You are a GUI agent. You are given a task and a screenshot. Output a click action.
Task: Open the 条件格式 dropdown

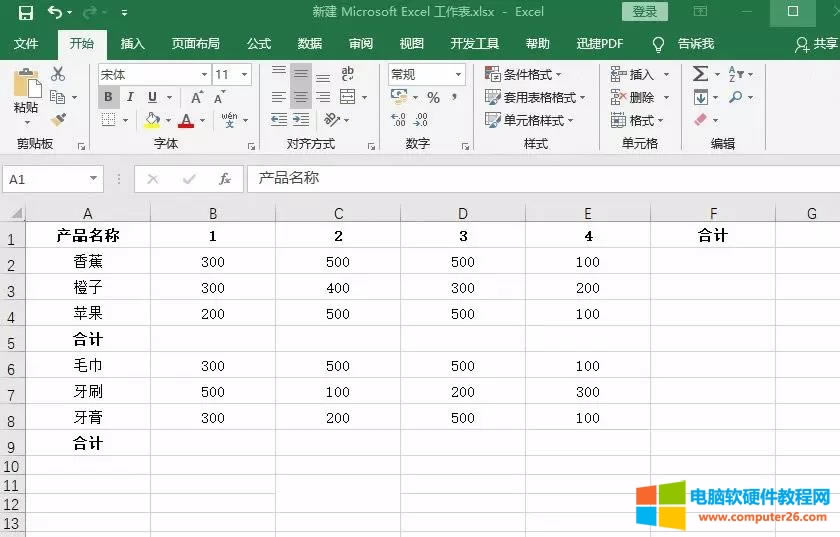[x=523, y=74]
